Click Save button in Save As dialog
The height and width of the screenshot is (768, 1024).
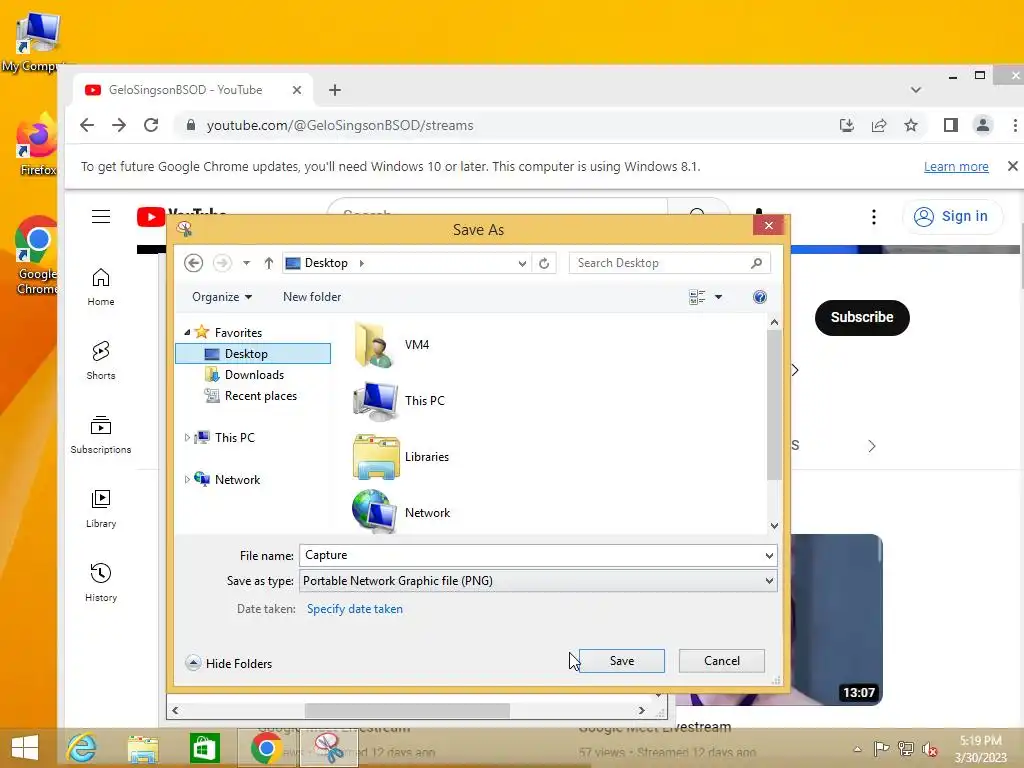621,661
